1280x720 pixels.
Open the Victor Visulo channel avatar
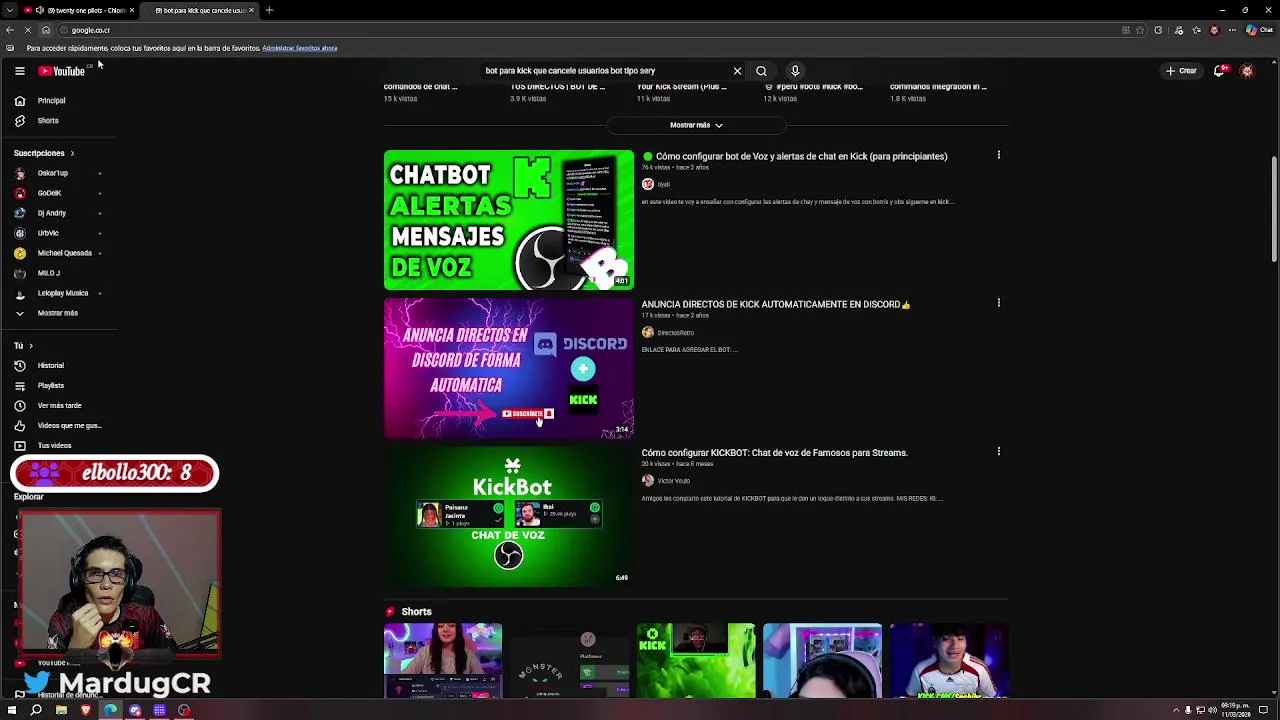647,481
